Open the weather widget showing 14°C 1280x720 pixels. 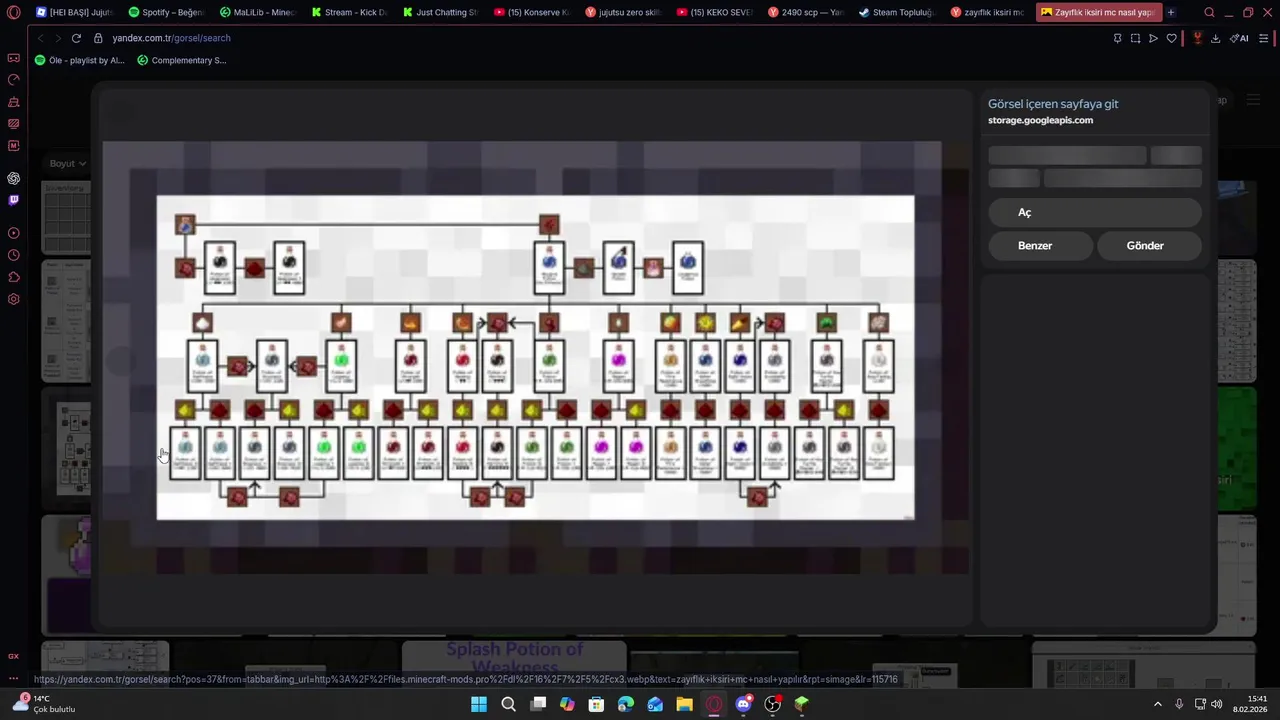45,704
